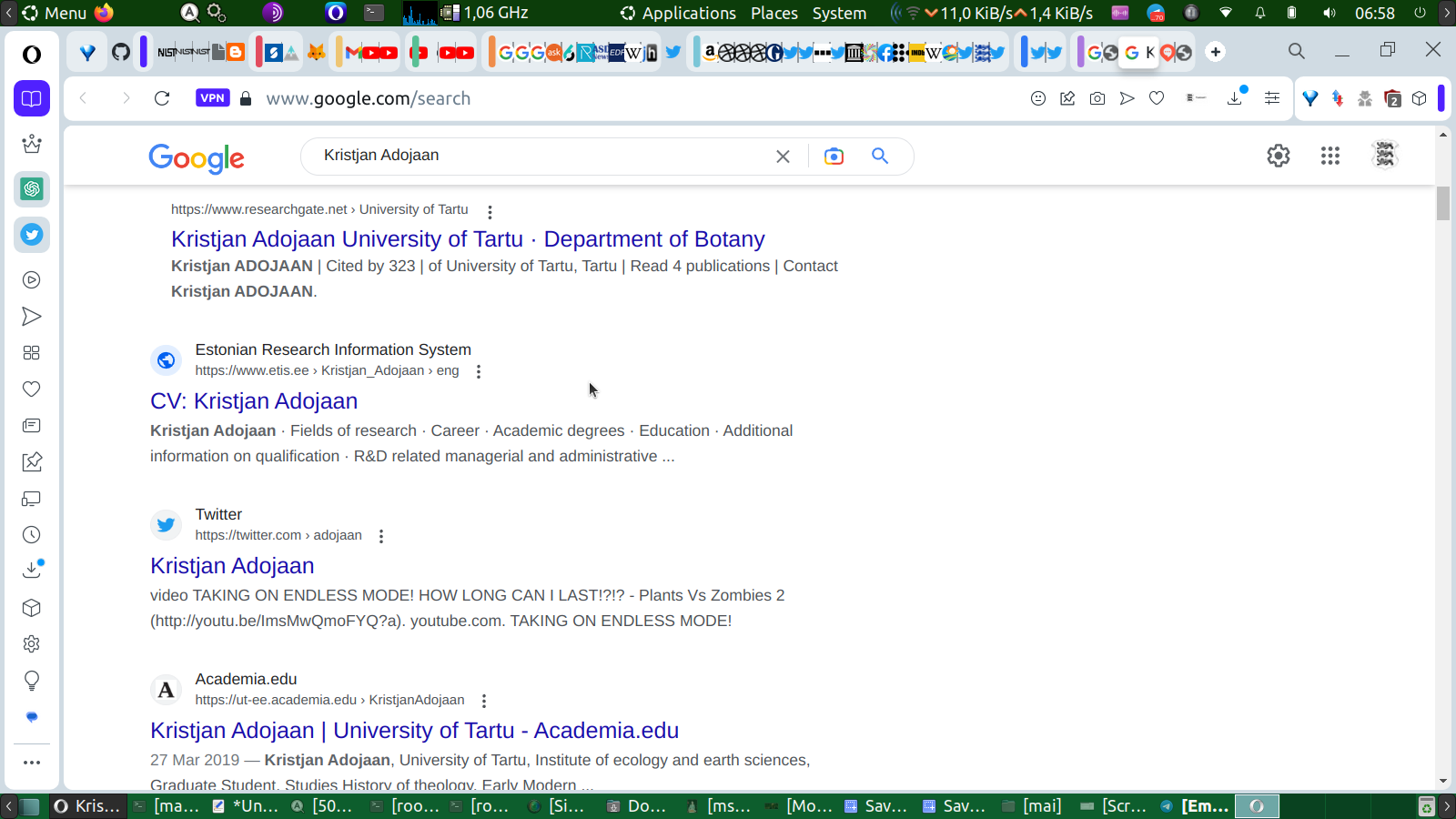Screen dimensions: 1456x819
Task: Open Applications menu in top panel
Action: point(678,13)
